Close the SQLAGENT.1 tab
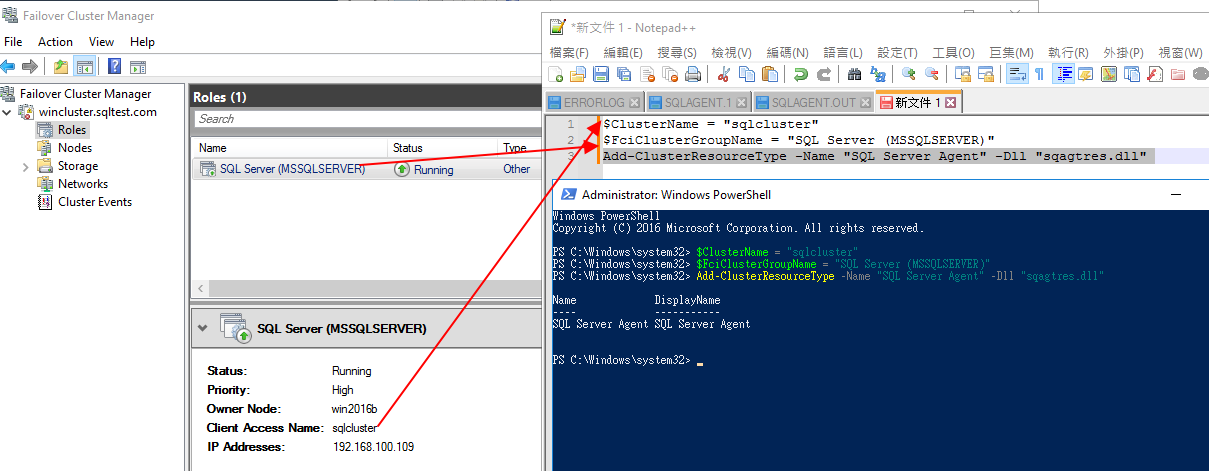Viewport: 1209px width, 471px height. point(741,102)
